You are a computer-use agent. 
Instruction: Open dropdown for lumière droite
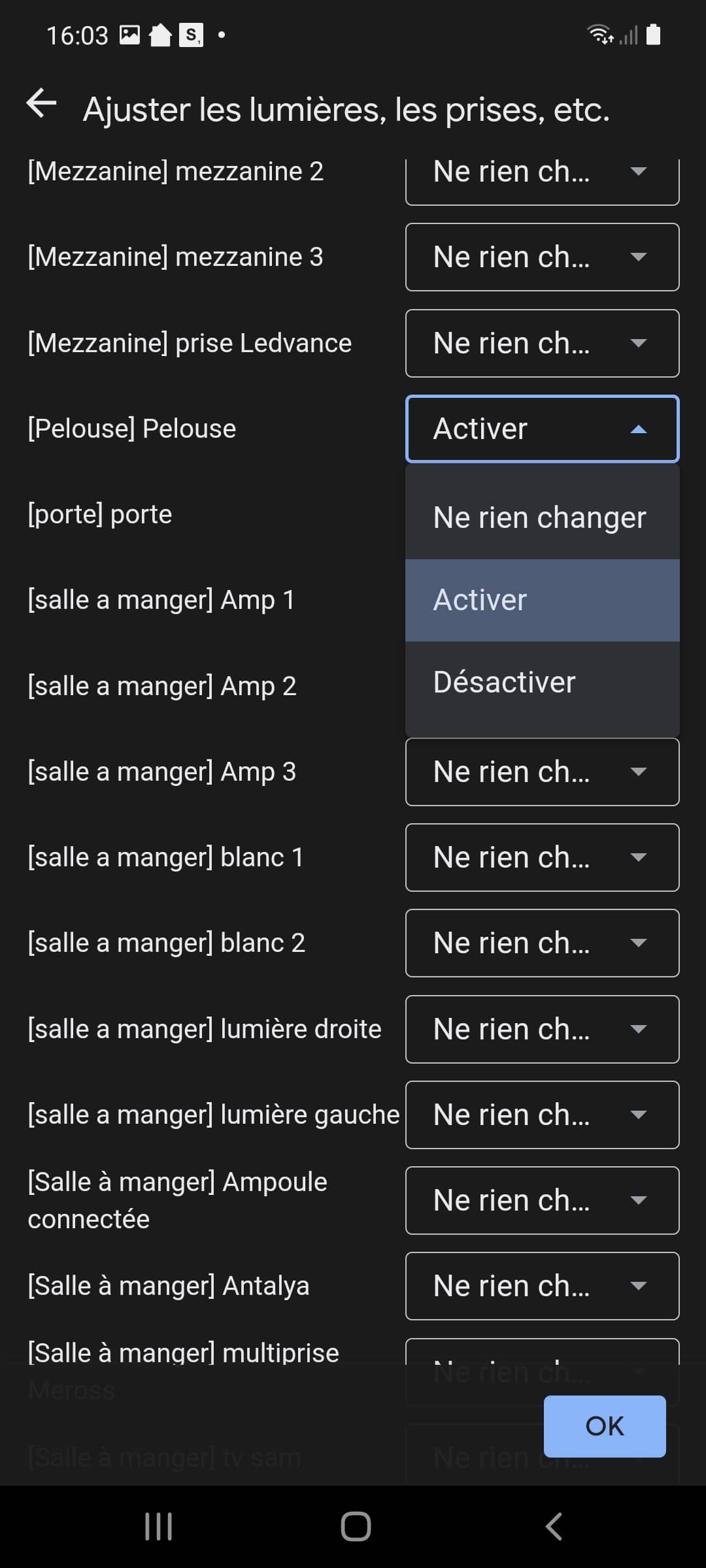[543, 1029]
